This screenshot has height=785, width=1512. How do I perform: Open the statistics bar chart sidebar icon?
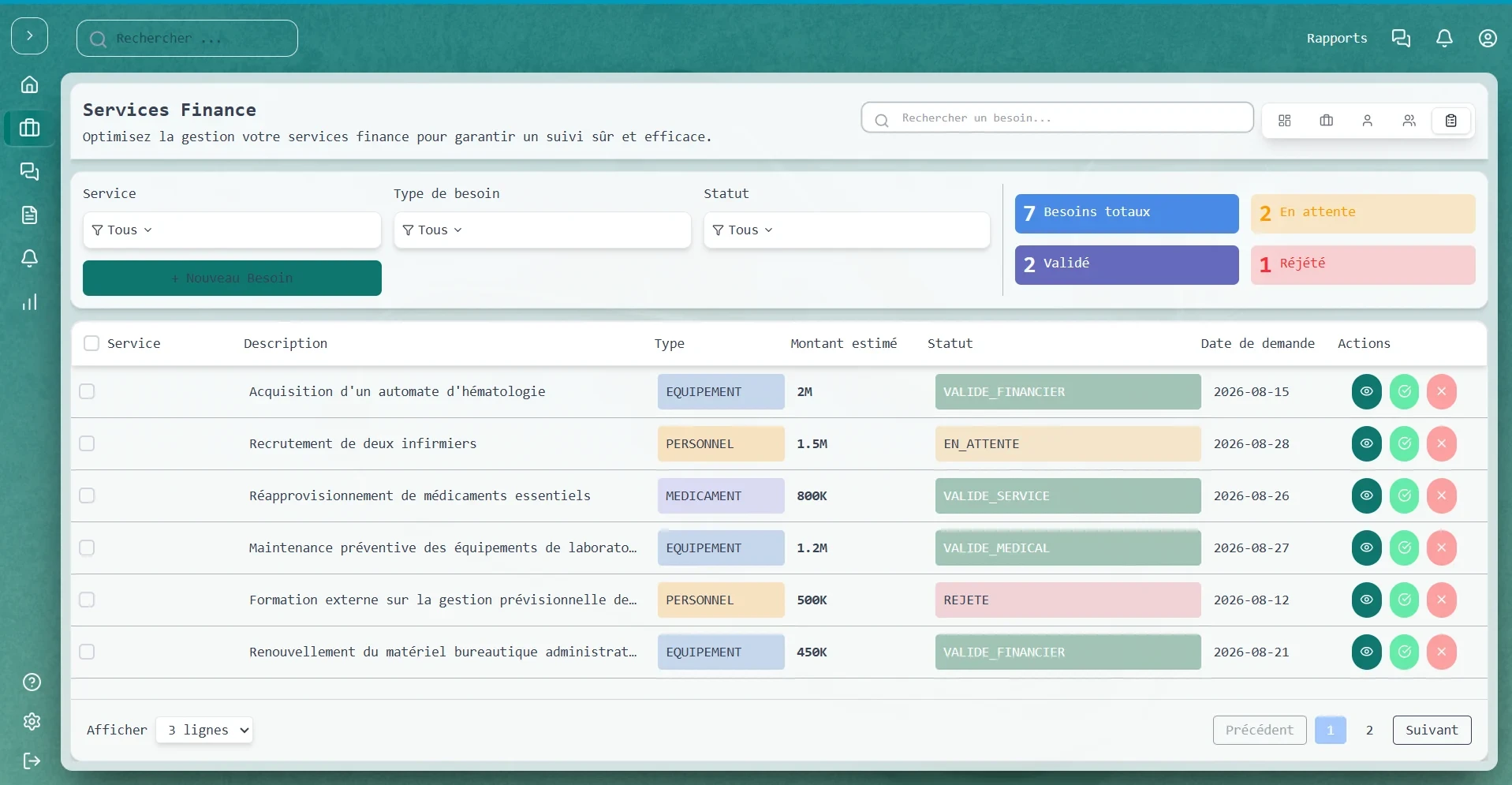pyautogui.click(x=29, y=302)
